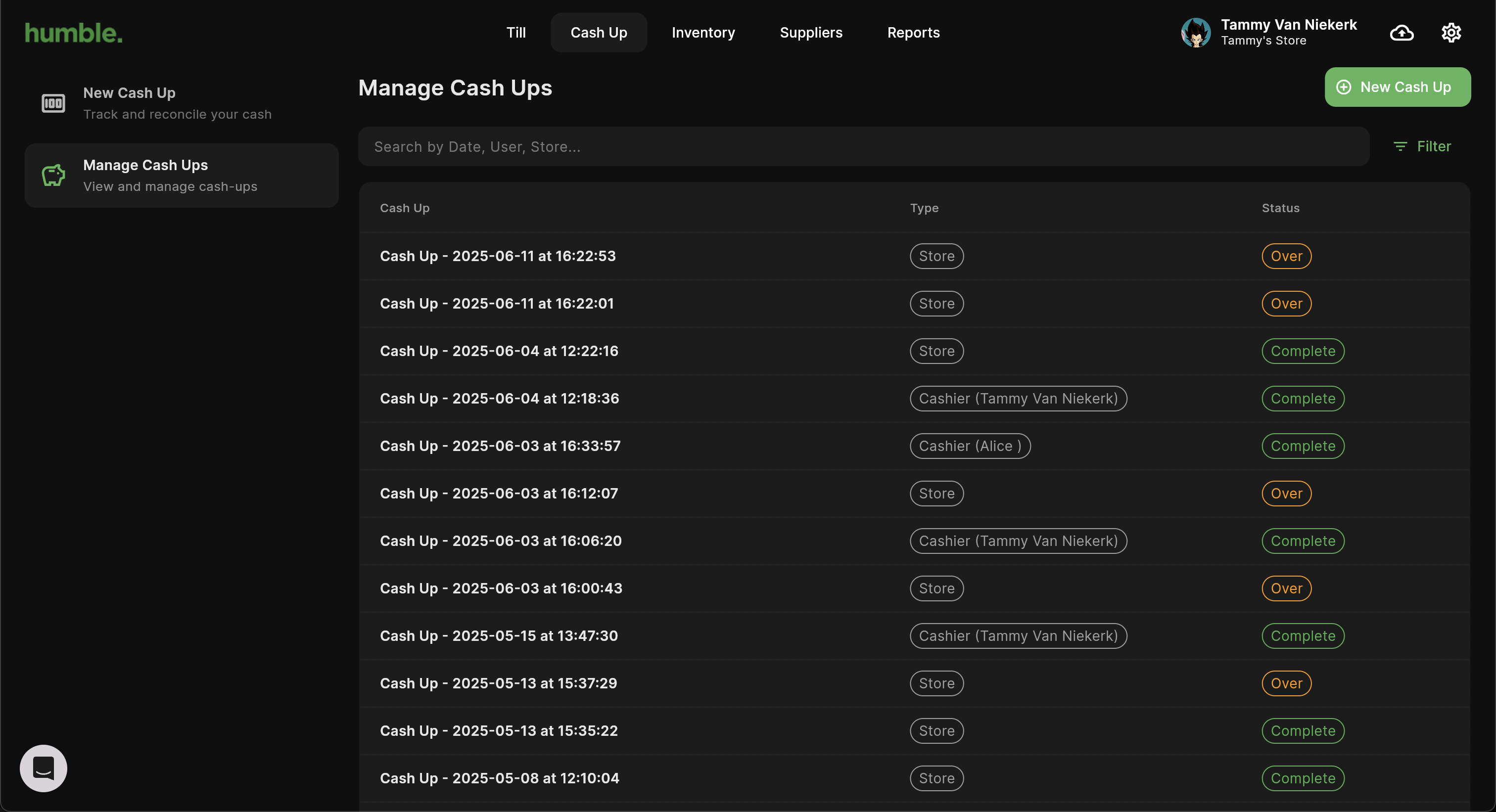Open the chat support widget icon
This screenshot has width=1496, height=812.
[44, 768]
